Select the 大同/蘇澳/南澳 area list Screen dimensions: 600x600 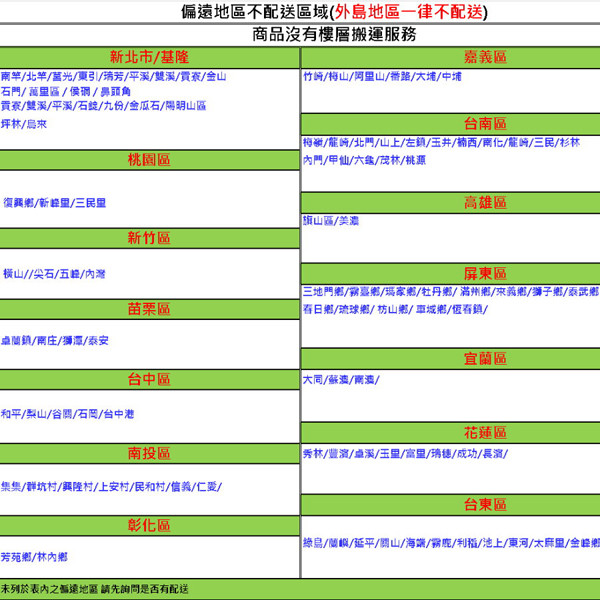point(340,381)
